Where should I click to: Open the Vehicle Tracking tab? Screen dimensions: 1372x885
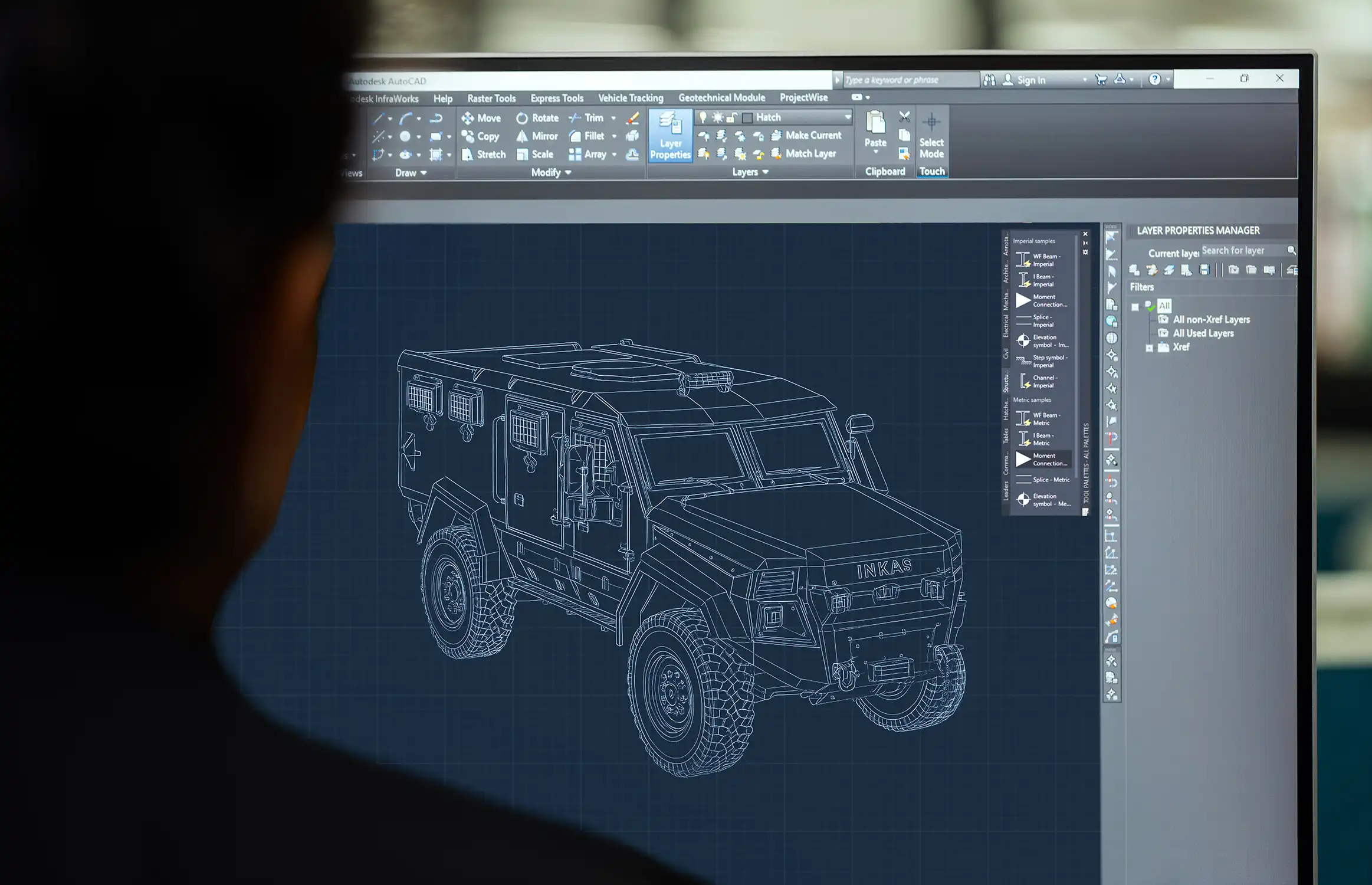pos(631,98)
